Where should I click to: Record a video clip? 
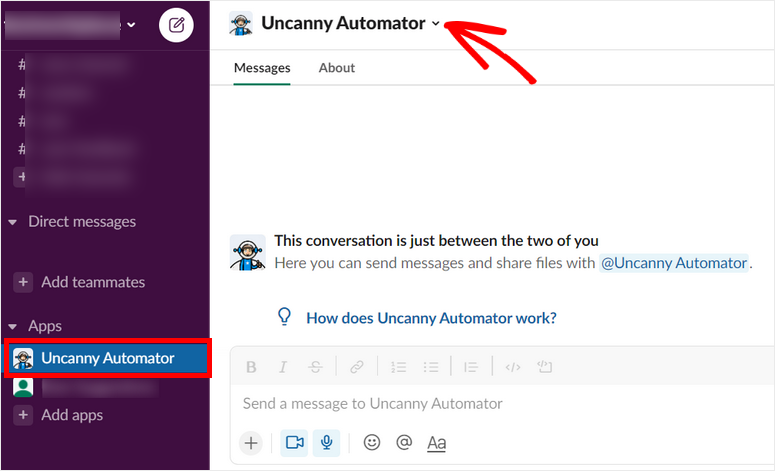coord(294,442)
